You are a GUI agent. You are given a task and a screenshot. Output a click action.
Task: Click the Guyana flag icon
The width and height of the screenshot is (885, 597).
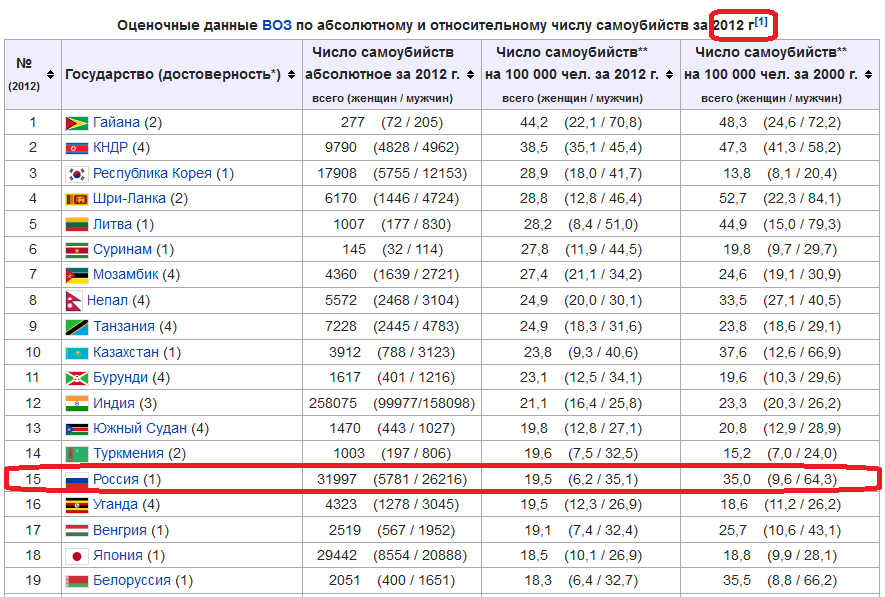(76, 123)
